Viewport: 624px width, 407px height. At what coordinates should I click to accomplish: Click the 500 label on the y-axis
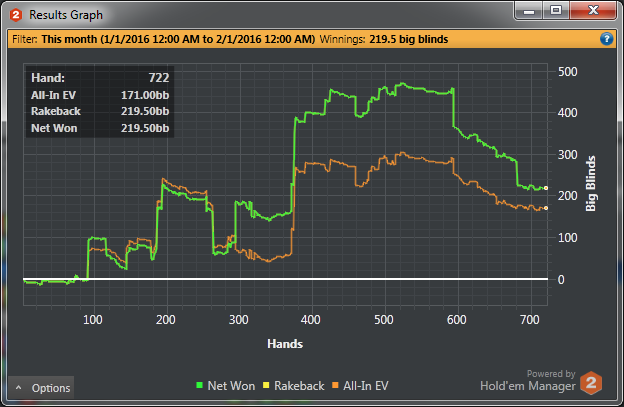[567, 72]
